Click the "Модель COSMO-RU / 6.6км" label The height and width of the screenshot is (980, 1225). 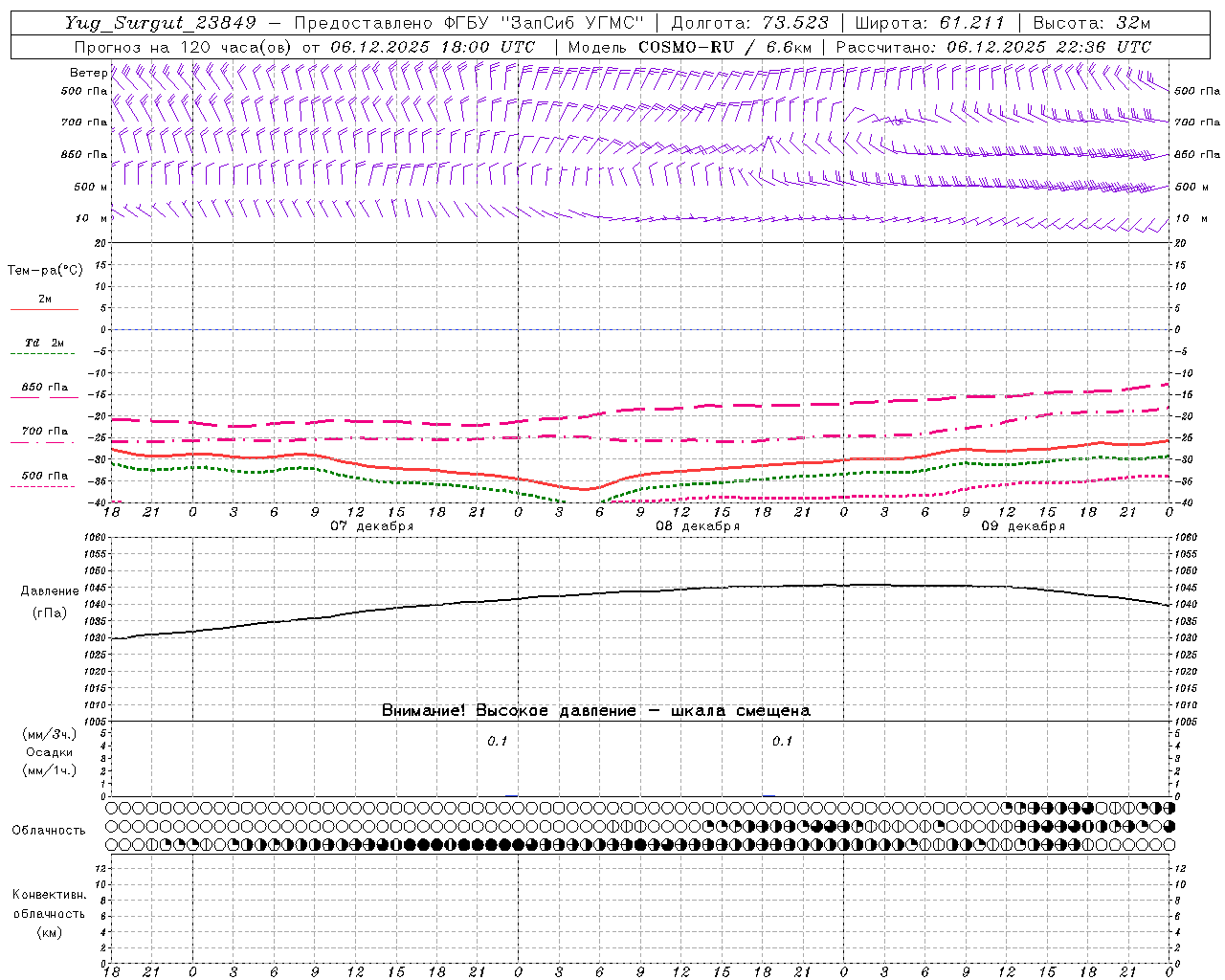689,47
